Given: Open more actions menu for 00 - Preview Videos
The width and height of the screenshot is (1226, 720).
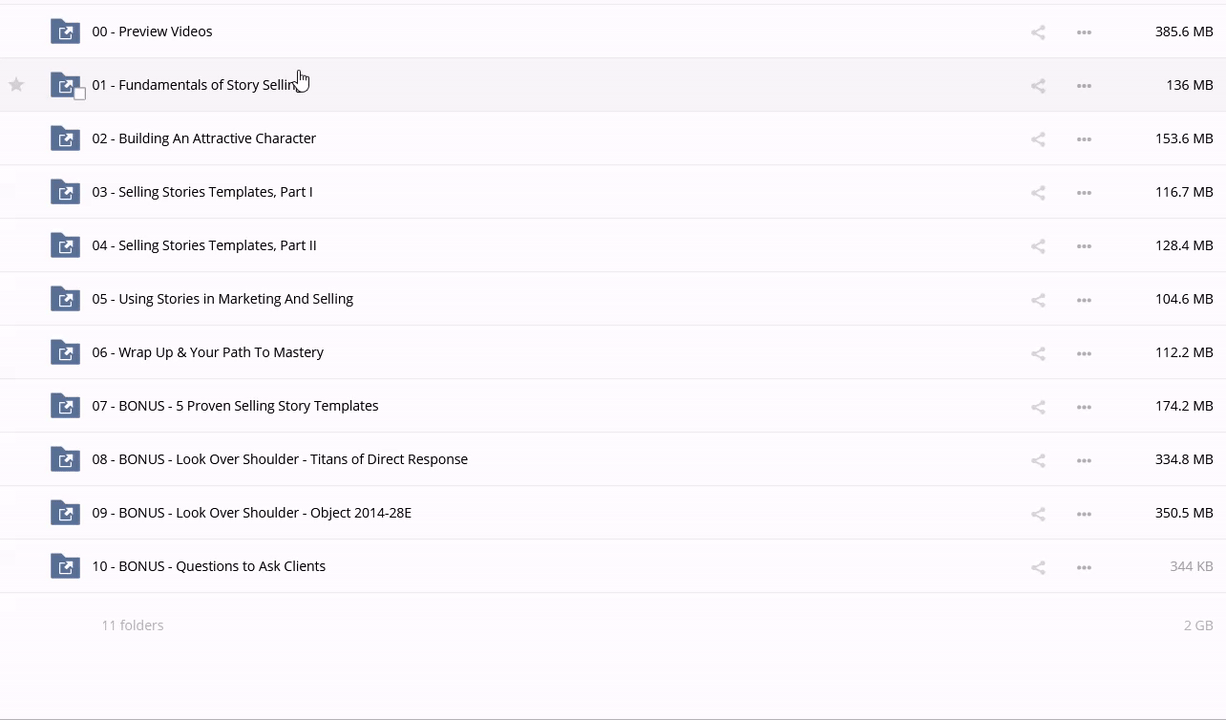Looking at the screenshot, I should pyautogui.click(x=1084, y=32).
